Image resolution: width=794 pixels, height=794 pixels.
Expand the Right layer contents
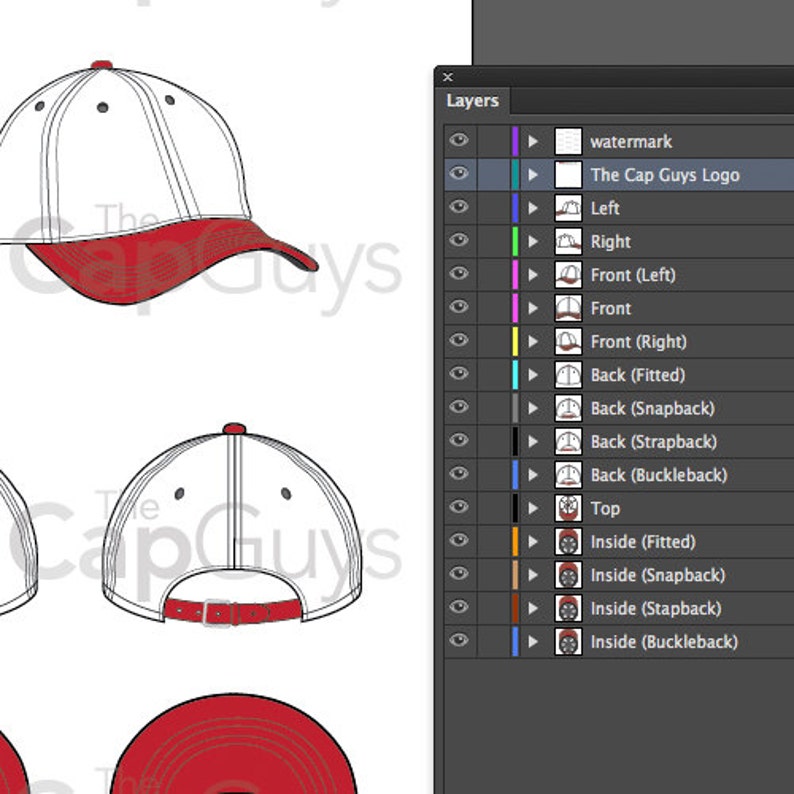click(533, 242)
